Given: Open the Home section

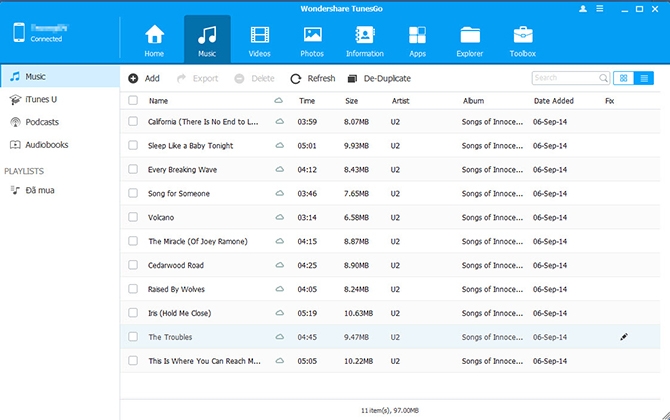Looking at the screenshot, I should coord(154,41).
